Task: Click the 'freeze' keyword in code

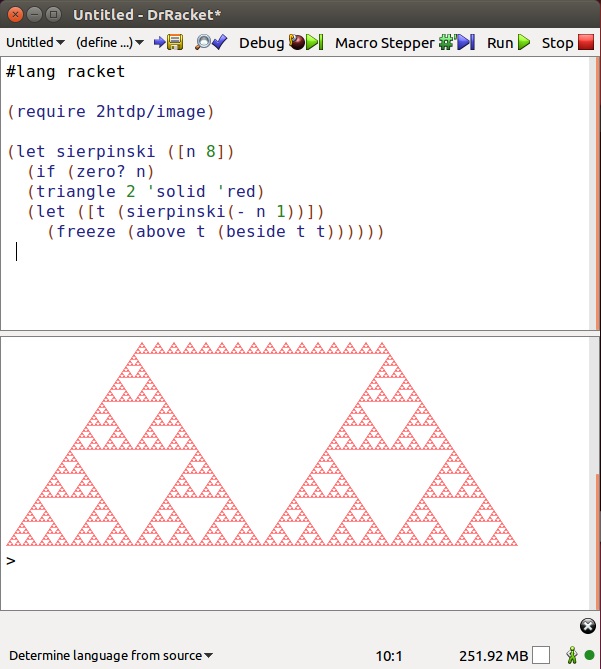Action: 86,232
